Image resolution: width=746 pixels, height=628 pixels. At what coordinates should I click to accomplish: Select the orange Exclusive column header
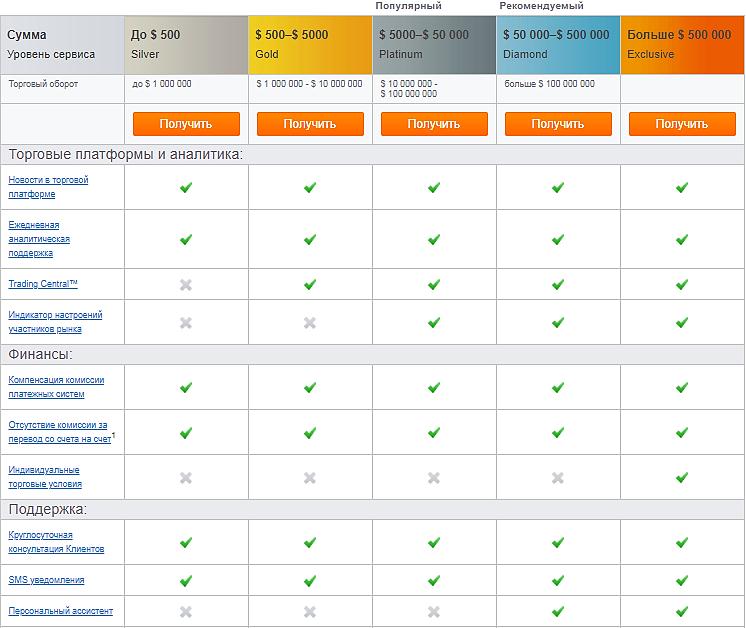[x=682, y=44]
